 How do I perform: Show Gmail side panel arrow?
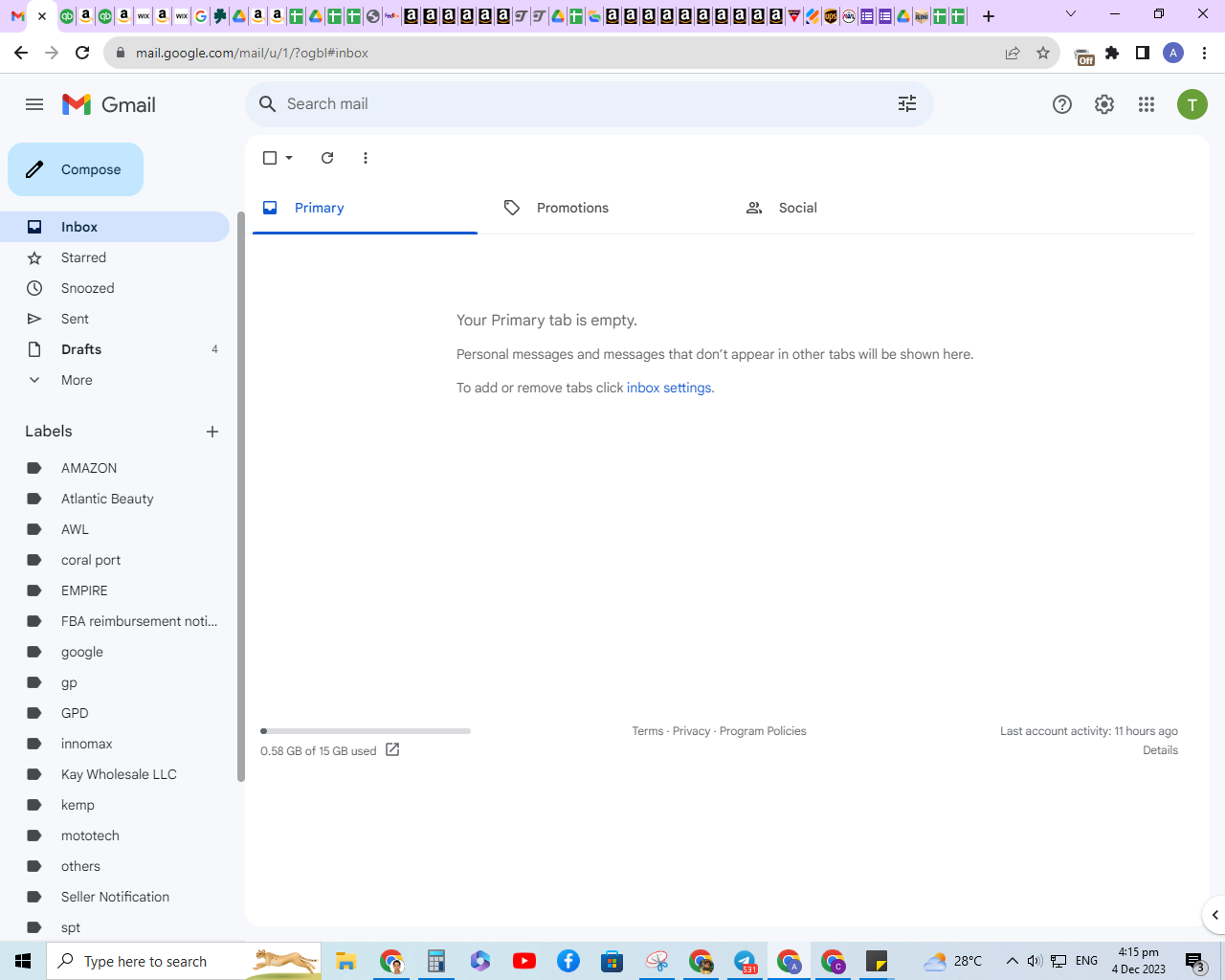1214,915
